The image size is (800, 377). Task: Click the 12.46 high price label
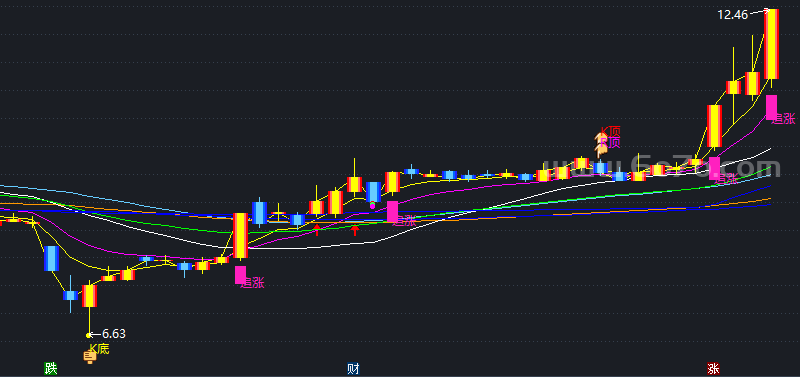[733, 15]
